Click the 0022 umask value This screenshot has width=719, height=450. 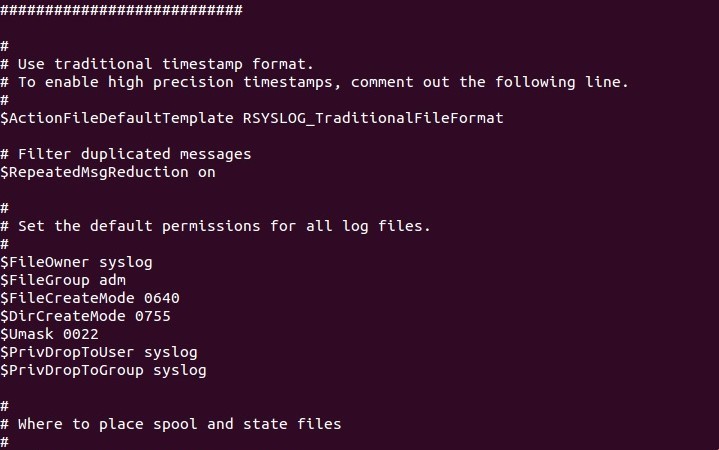tap(81, 334)
